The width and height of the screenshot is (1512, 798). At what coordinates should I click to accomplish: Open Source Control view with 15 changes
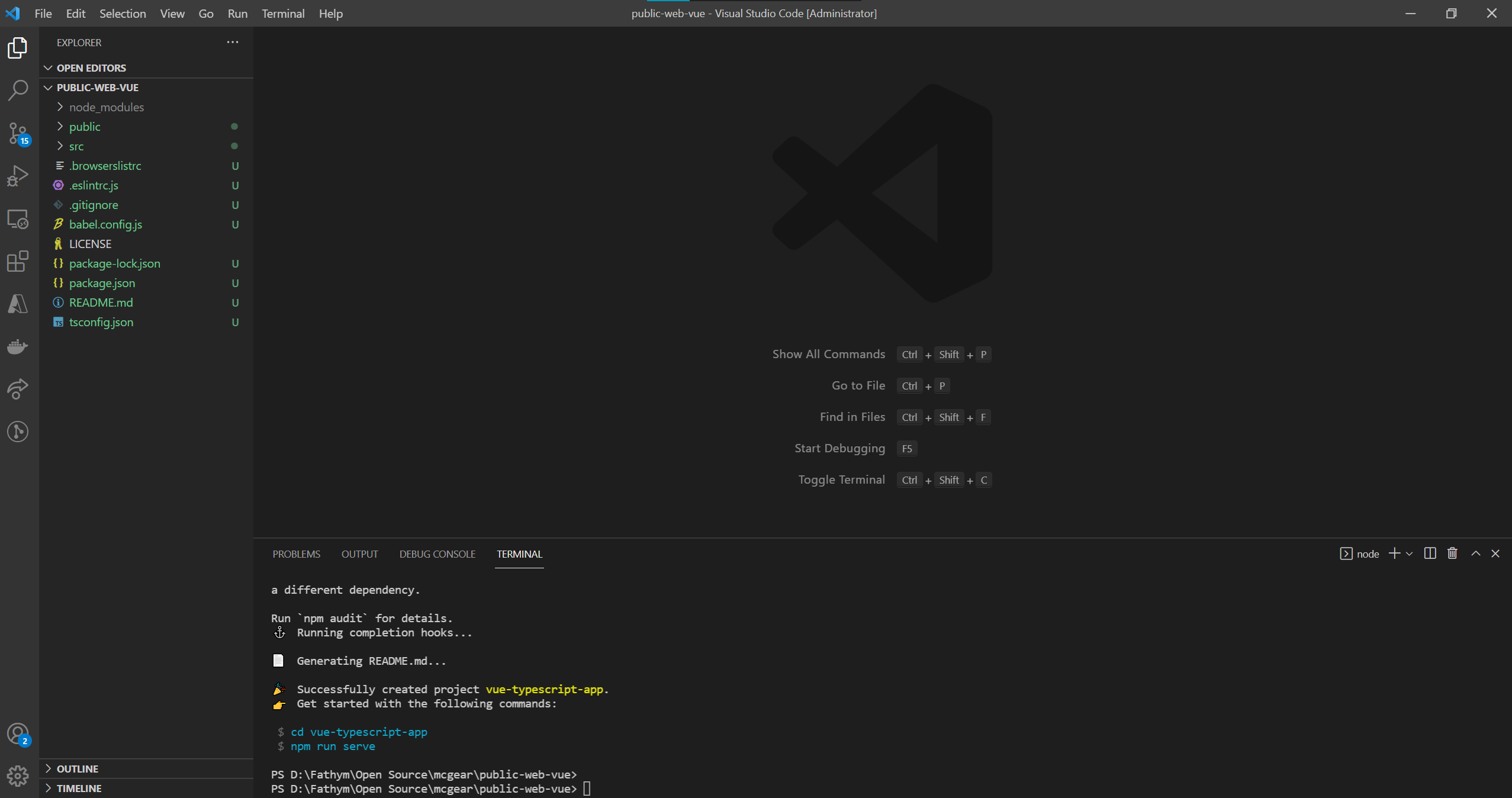click(18, 133)
